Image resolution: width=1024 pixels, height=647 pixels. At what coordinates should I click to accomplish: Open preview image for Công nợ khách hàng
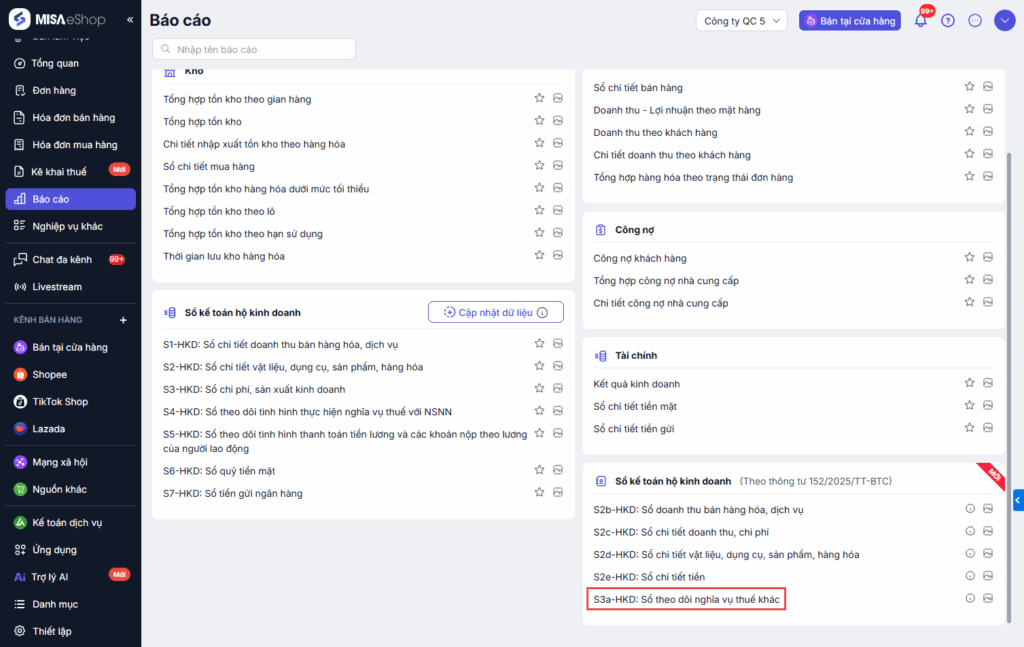coord(988,258)
